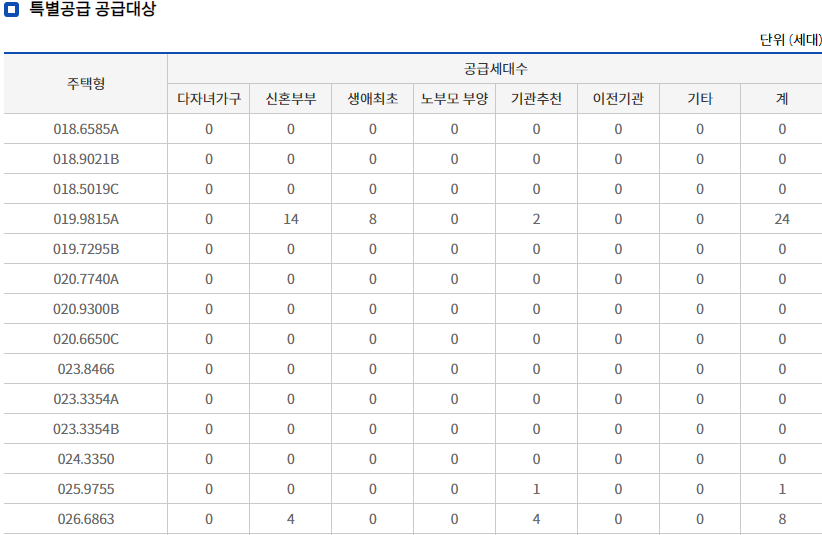Image resolution: width=822 pixels, height=535 pixels.
Task: Click the 기타 0 in row 025.9755
Action: click(700, 489)
